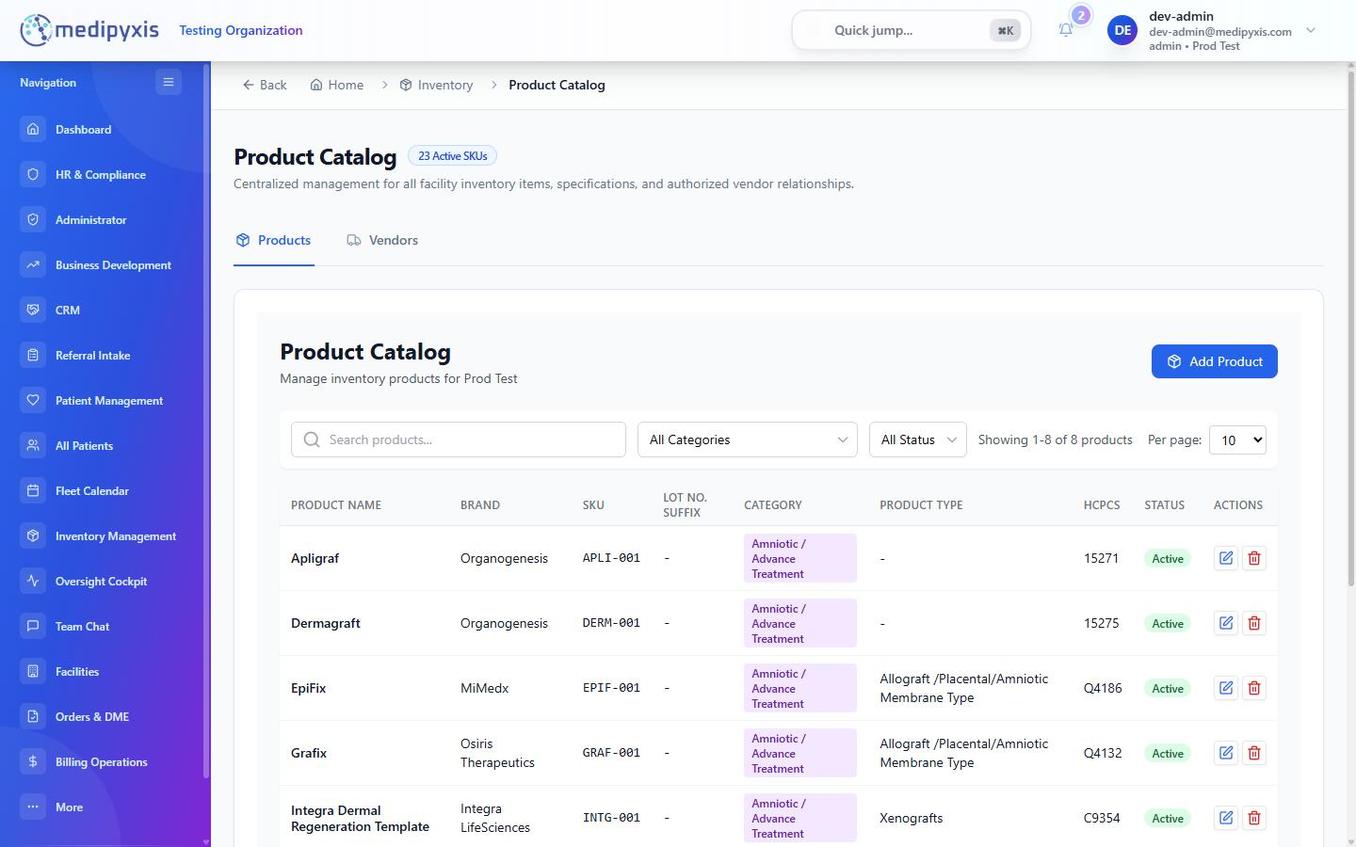Viewport: 1356px width, 847px height.
Task: Click the medipyxis logo
Action: (89, 30)
